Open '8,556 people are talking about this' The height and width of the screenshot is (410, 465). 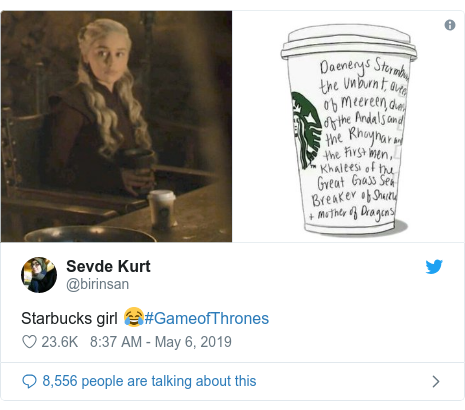(149, 381)
